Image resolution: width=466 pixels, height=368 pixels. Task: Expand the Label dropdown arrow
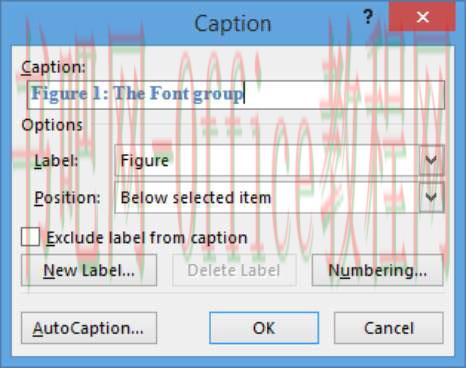[431, 160]
